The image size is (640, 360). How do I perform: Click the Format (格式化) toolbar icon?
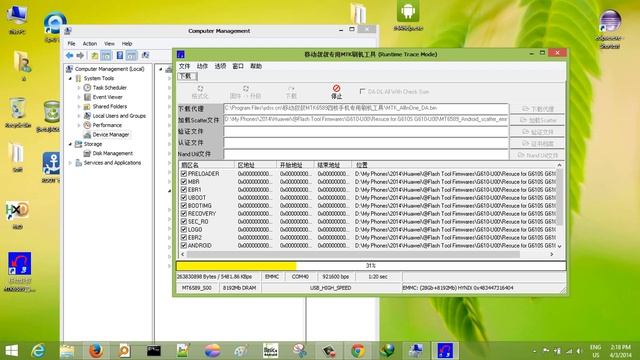(x=200, y=89)
